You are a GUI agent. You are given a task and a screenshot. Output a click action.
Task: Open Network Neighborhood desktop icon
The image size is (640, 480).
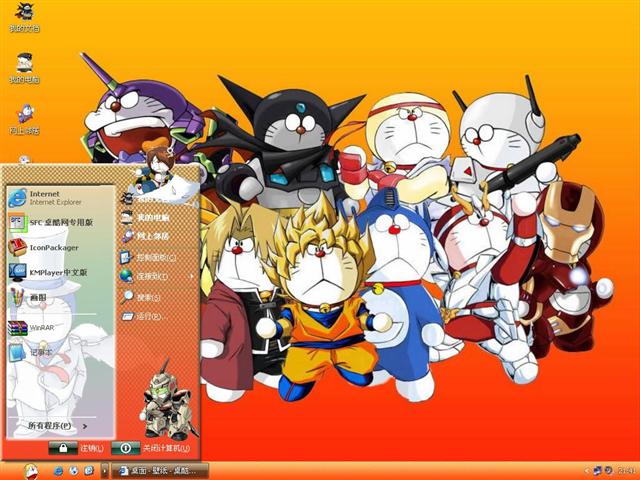point(24,120)
